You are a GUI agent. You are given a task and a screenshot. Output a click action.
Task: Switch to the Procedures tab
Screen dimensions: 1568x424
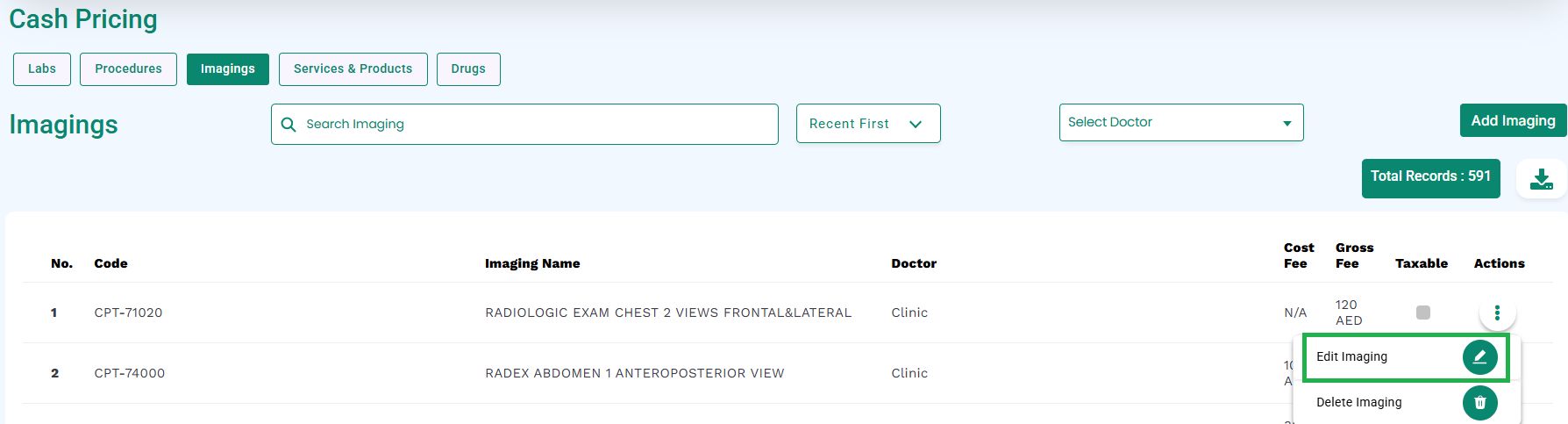click(128, 69)
